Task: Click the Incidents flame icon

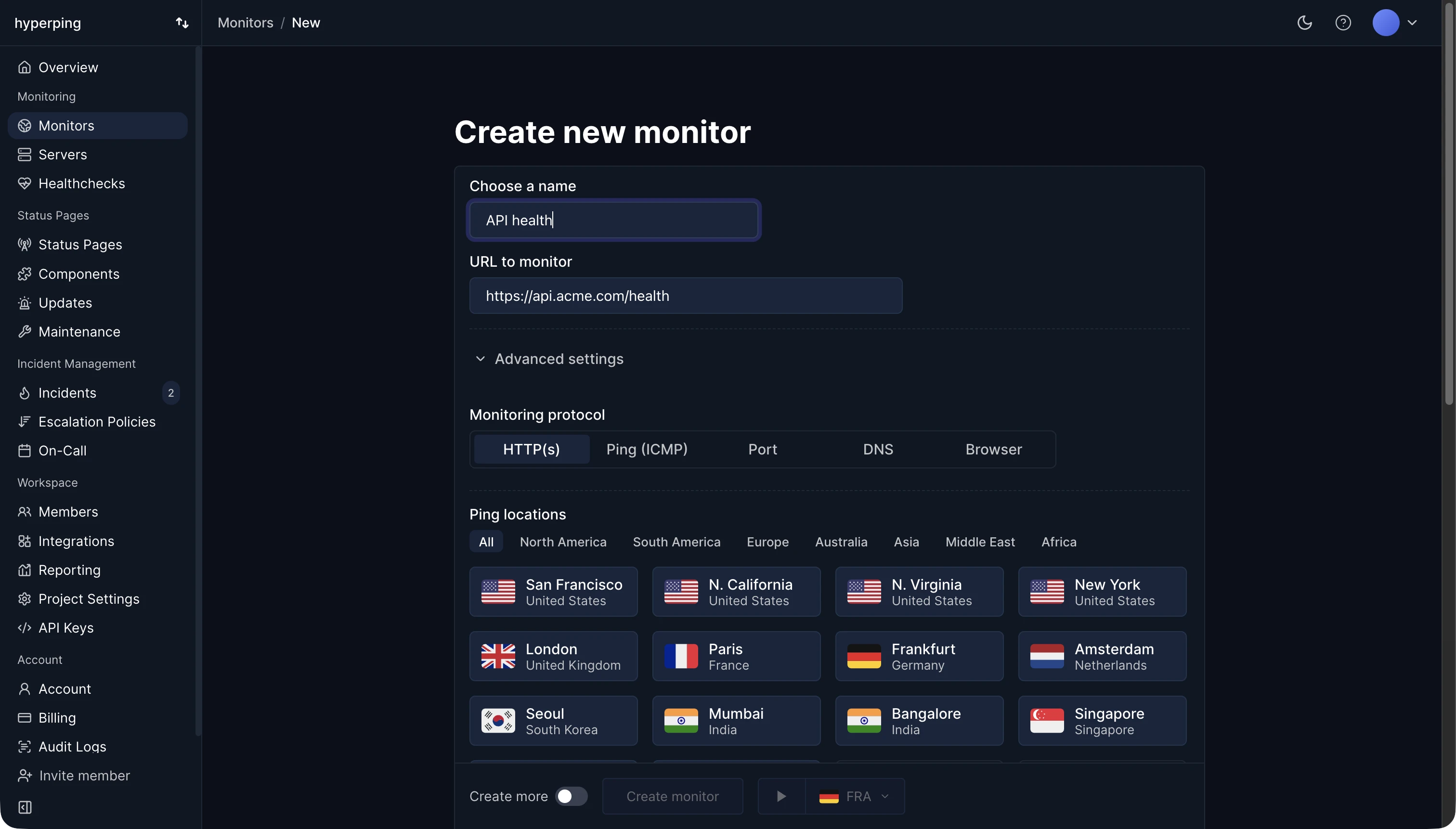Action: pos(24,393)
